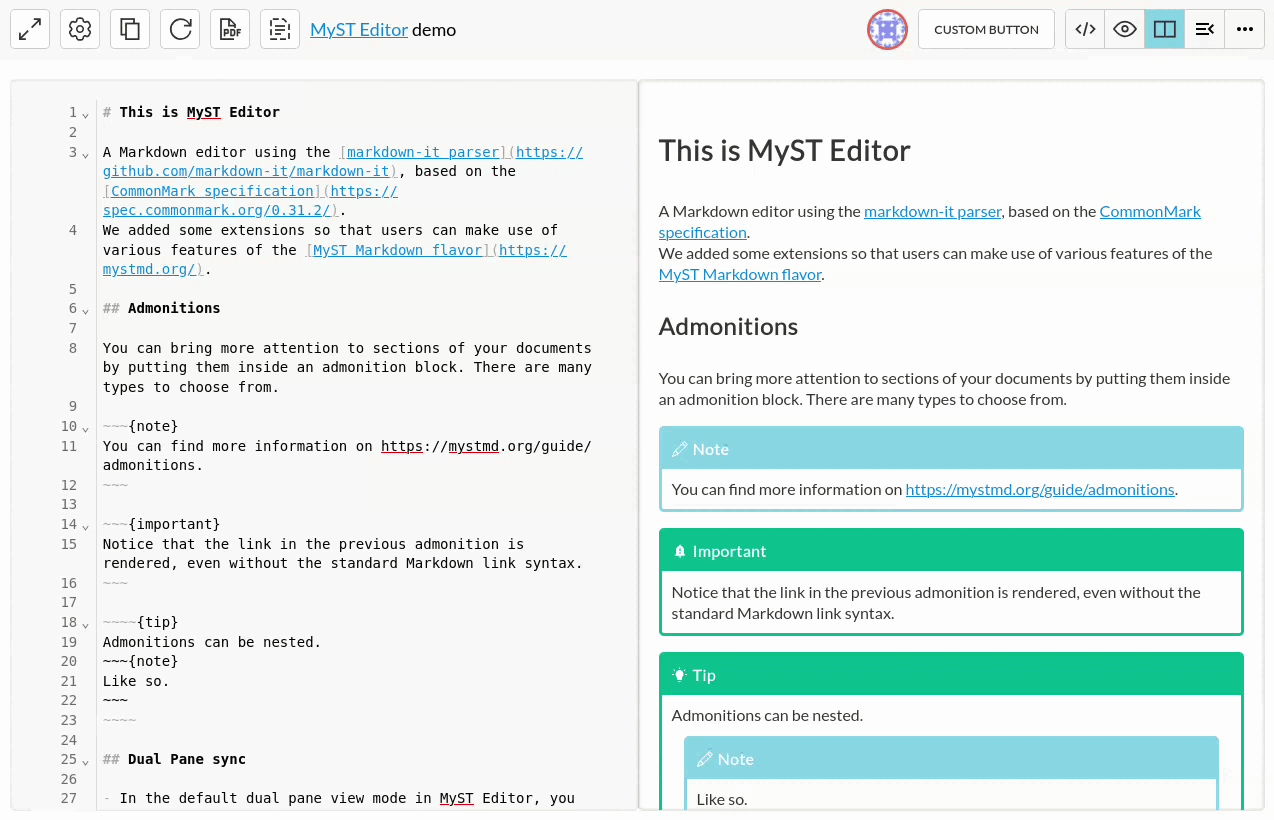Open settings with the gear icon
Image resolution: width=1274 pixels, height=820 pixels.
(80, 29)
